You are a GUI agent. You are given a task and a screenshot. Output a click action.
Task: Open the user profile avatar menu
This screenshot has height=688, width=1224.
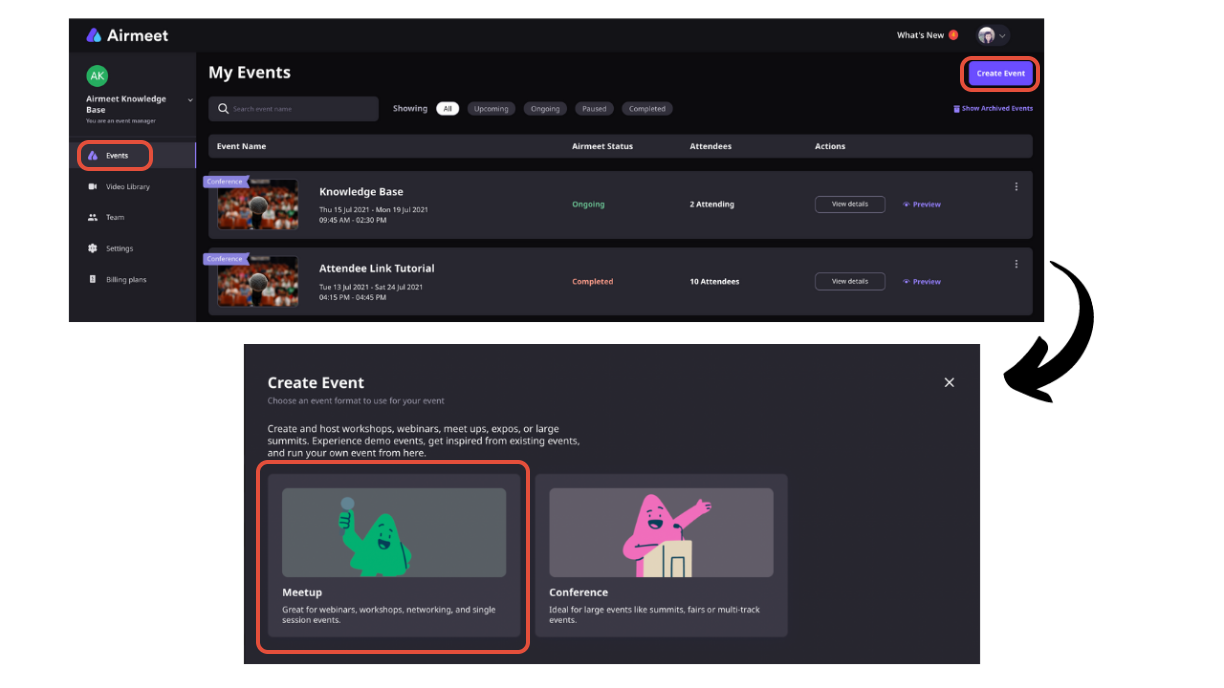click(x=993, y=35)
